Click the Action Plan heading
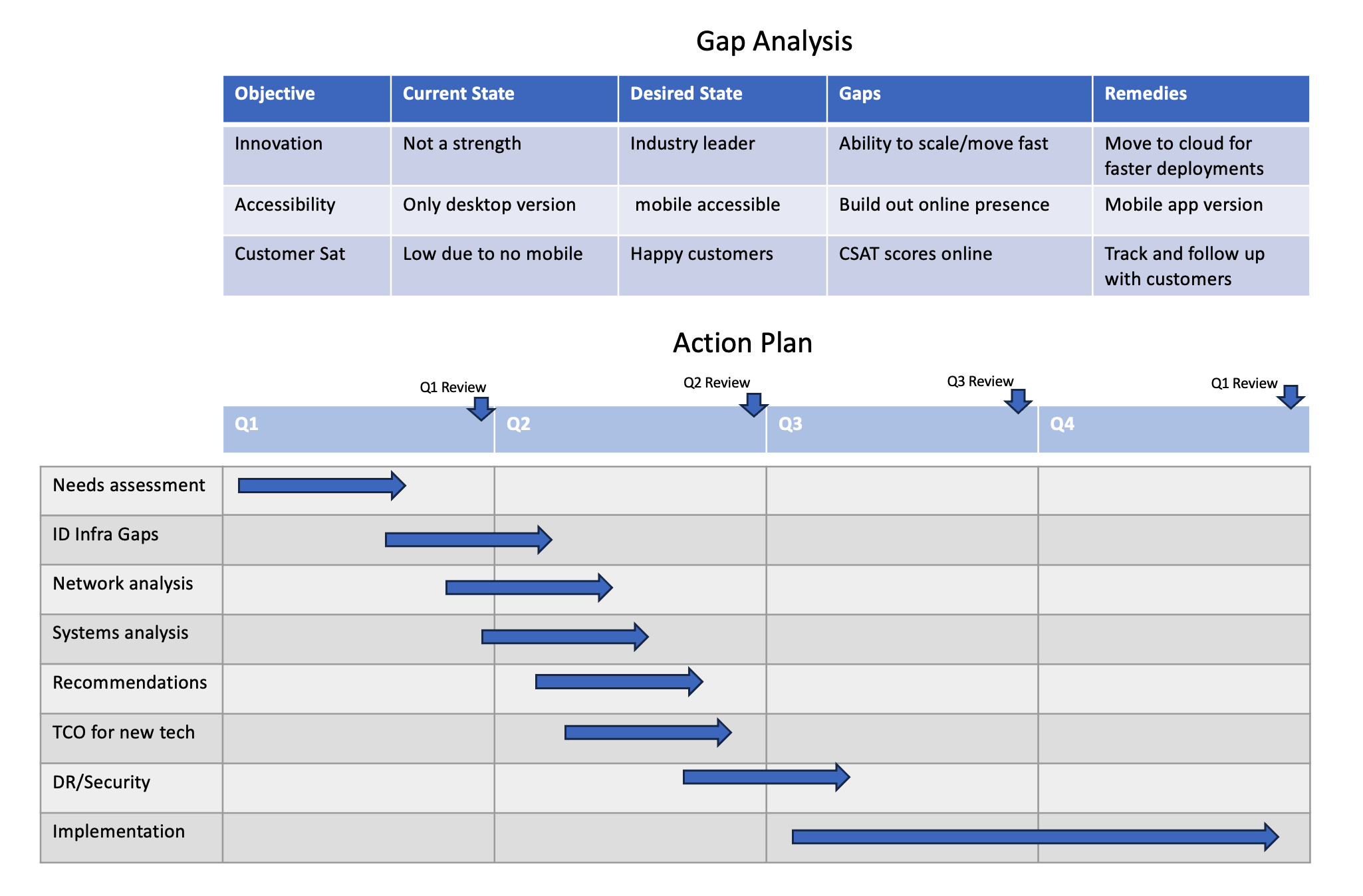 tap(742, 343)
